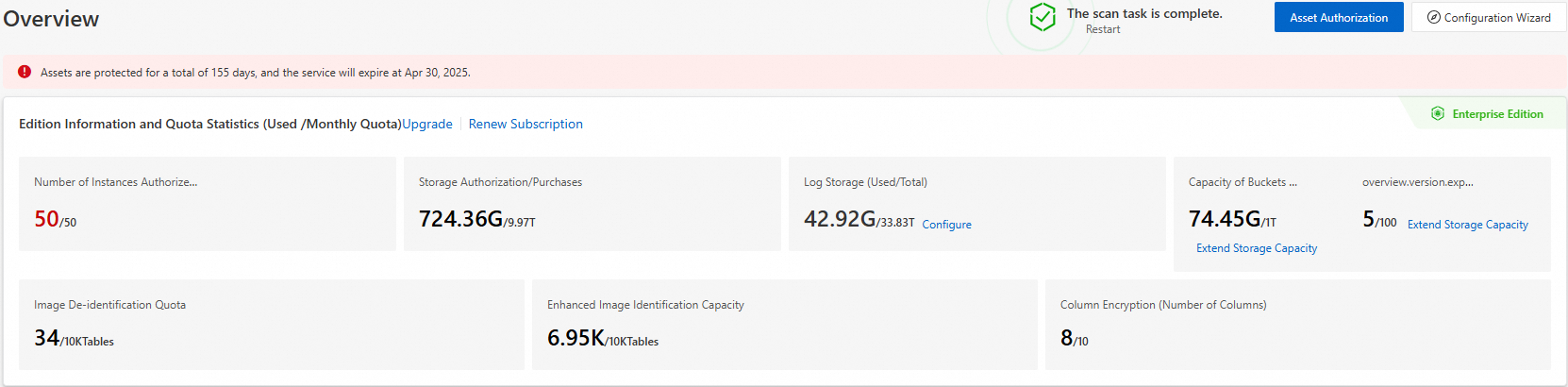Click the 42.92G log storage value
This screenshot has height=387, width=1568.
pos(840,220)
